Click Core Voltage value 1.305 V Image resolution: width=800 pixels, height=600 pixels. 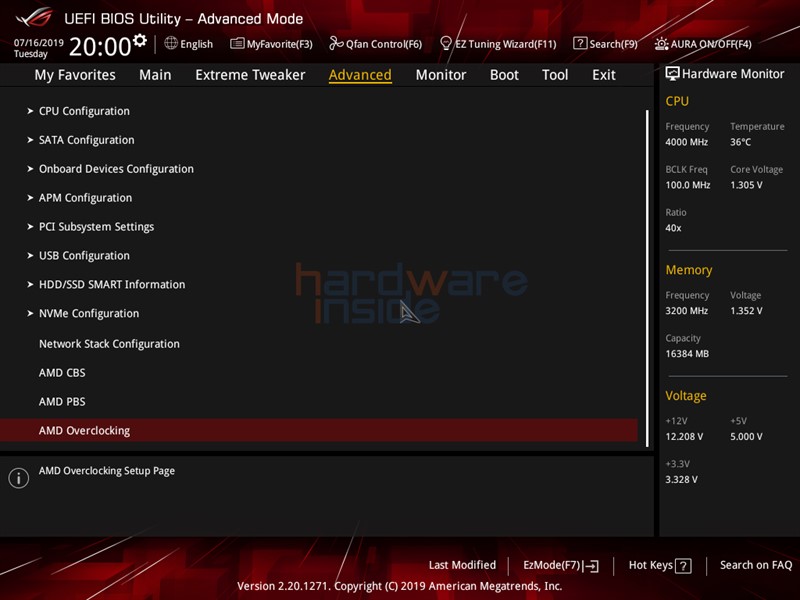pyautogui.click(x=746, y=185)
